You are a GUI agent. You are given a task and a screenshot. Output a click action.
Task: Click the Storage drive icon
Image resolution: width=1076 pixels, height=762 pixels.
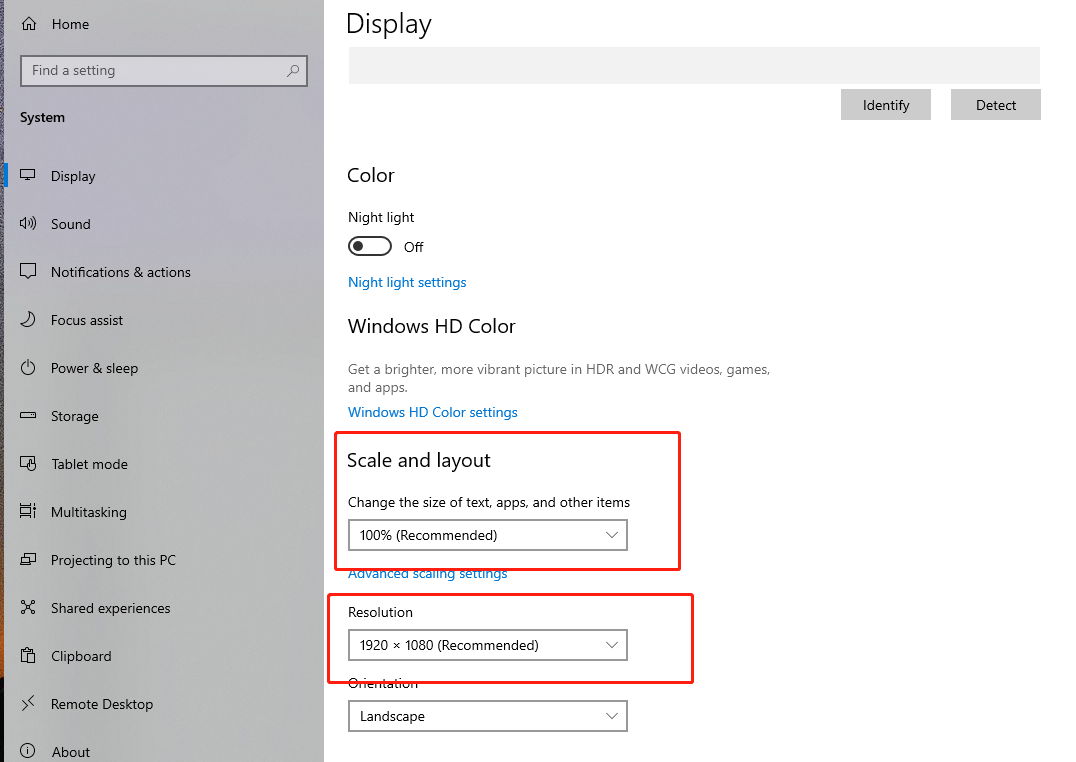pos(28,416)
